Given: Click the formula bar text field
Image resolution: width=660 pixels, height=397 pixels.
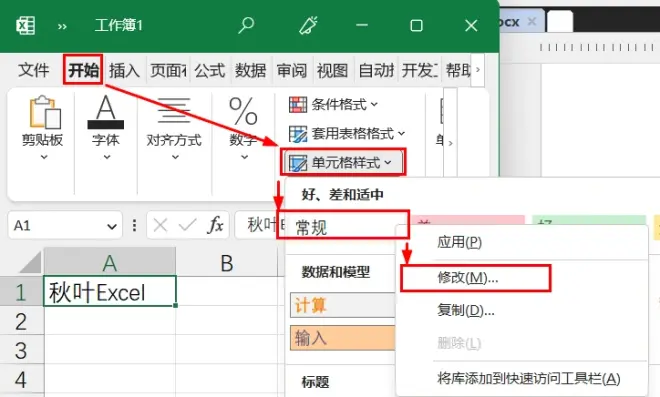Looking at the screenshot, I should pyautogui.click(x=259, y=225).
